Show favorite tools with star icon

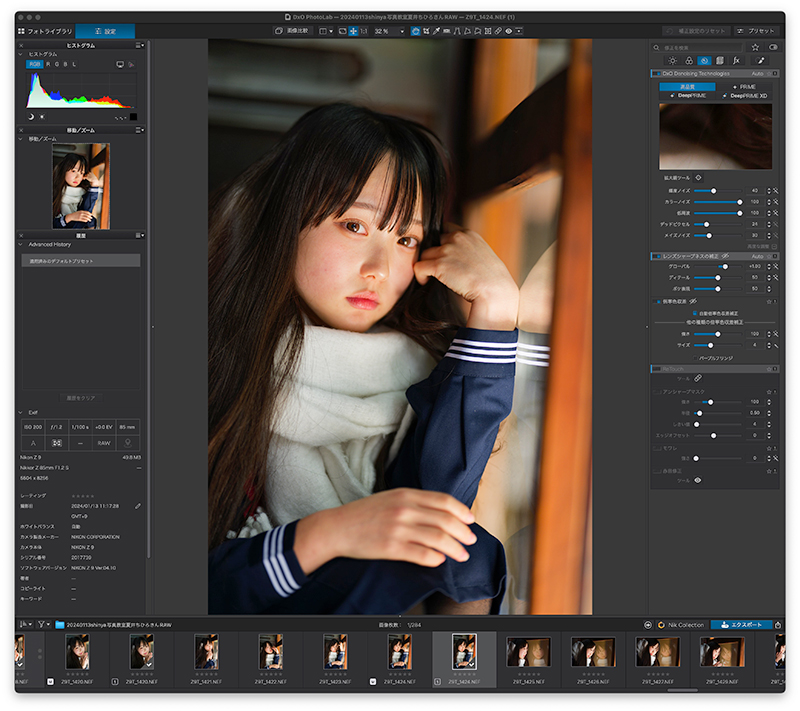pyautogui.click(x=755, y=47)
